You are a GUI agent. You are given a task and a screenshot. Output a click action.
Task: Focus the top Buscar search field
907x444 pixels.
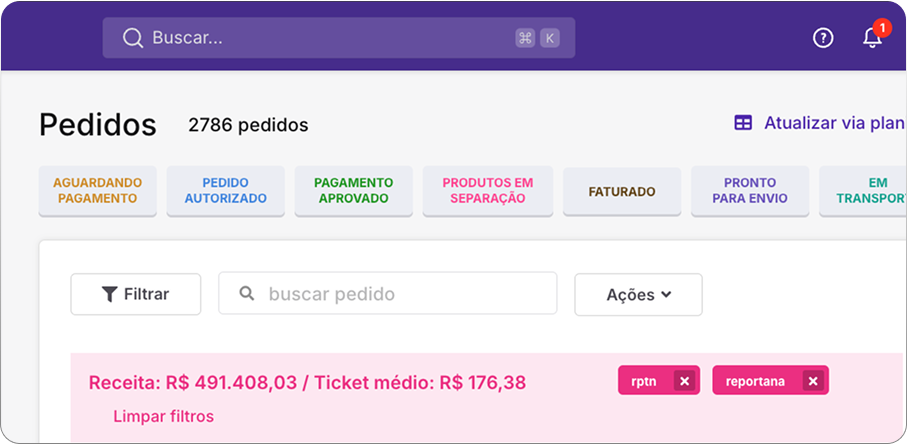pos(339,38)
